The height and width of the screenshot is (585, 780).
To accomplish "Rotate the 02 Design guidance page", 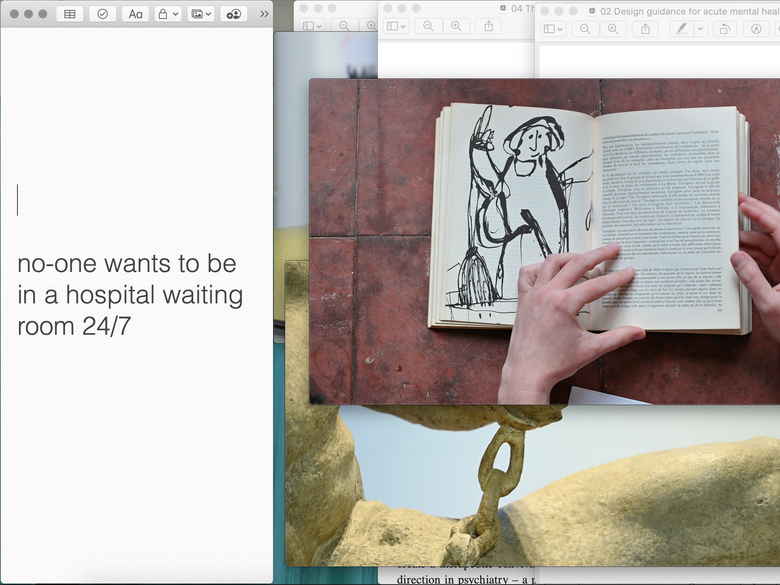I will [725, 29].
